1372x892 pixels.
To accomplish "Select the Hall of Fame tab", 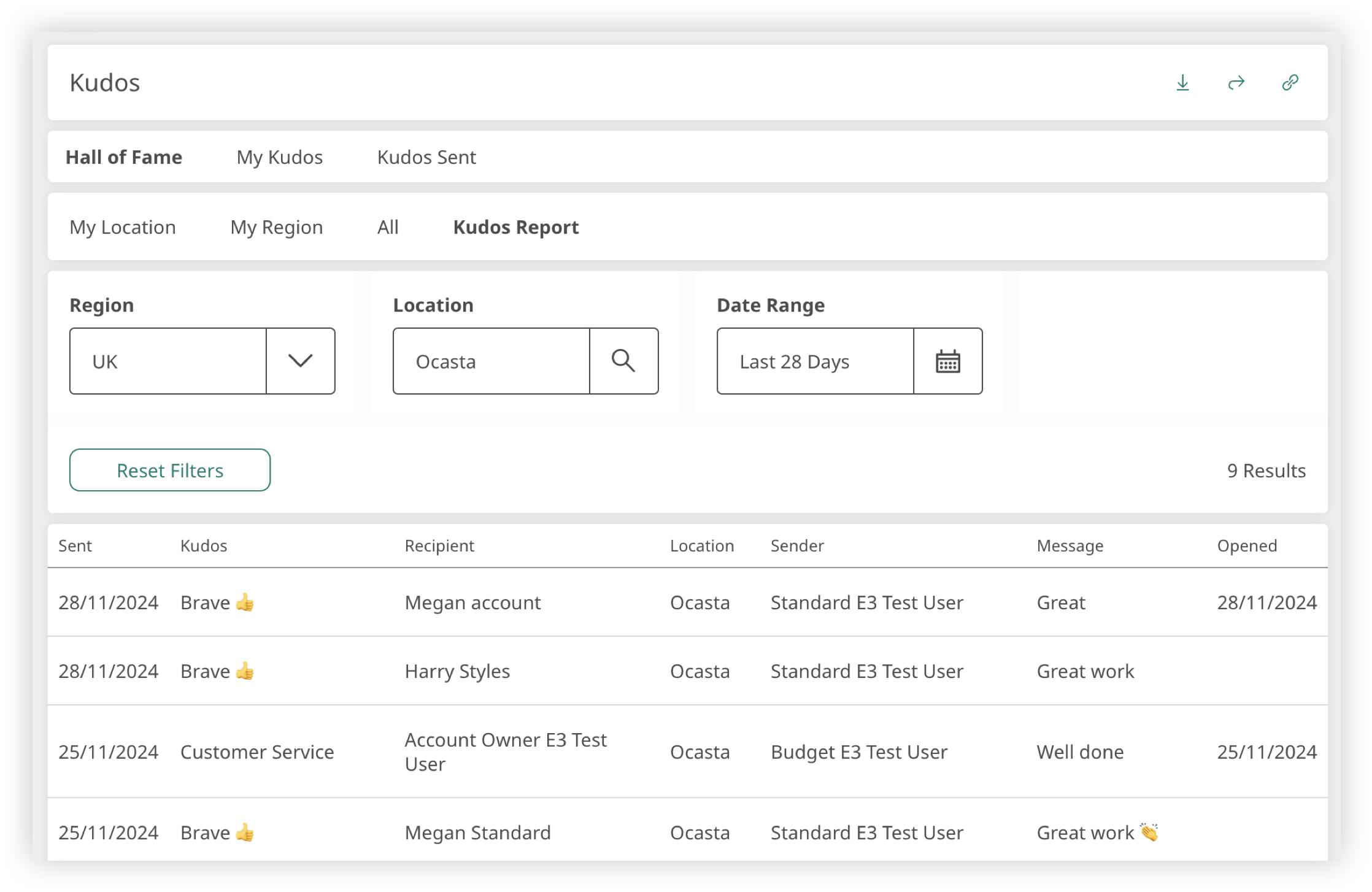I will [x=124, y=157].
